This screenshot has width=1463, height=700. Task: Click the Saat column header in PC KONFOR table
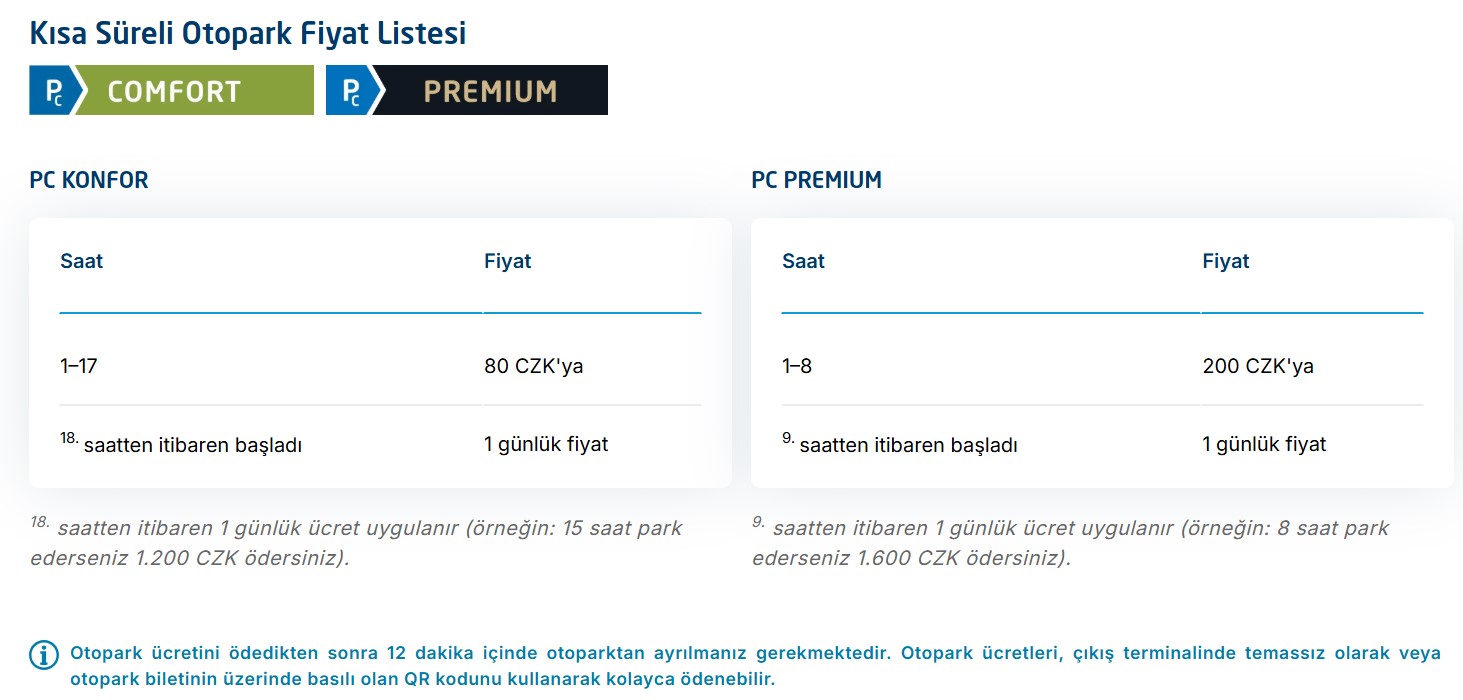(x=82, y=261)
